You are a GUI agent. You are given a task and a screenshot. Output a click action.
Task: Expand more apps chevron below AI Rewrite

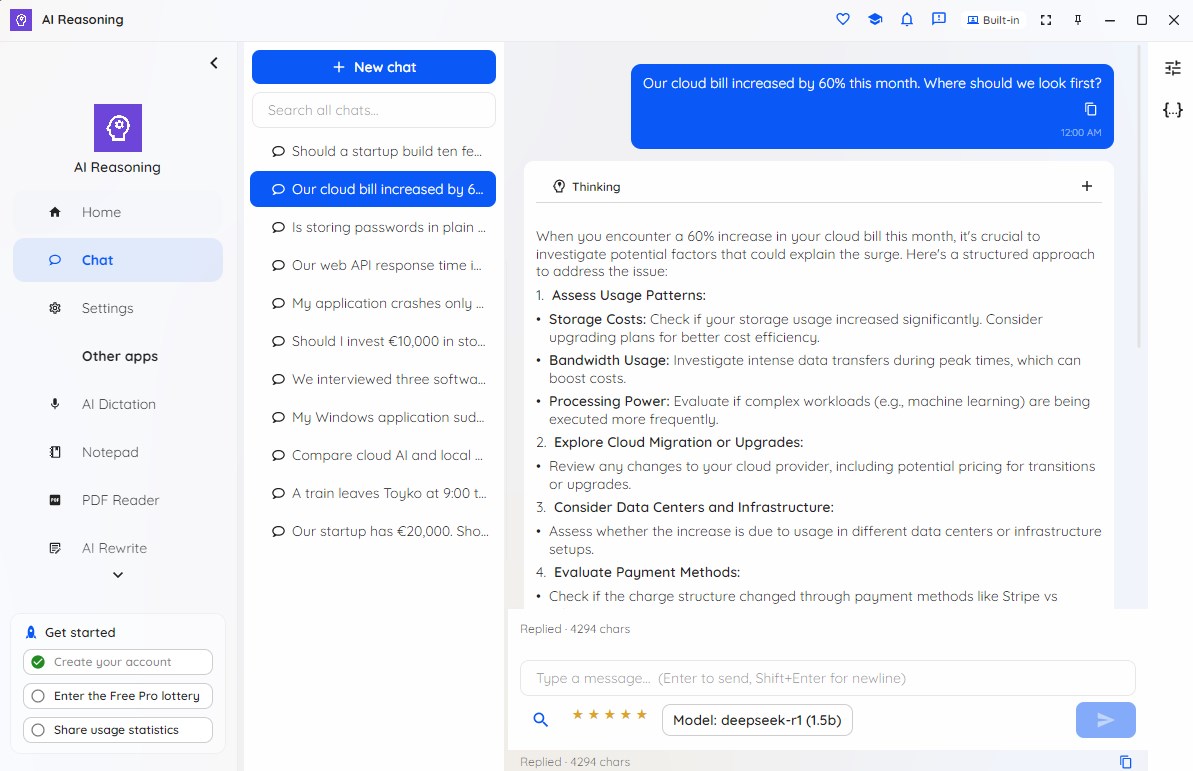pos(118,575)
